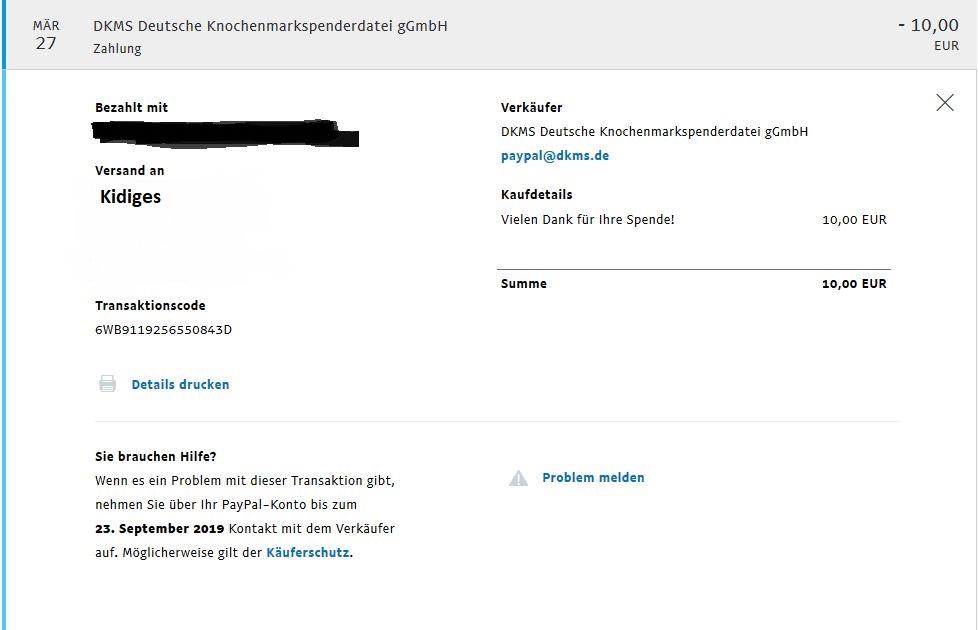Screen dimensions: 978x630
Task: Click the Vielen Dank für Ihre Spende line
Action: 588,220
